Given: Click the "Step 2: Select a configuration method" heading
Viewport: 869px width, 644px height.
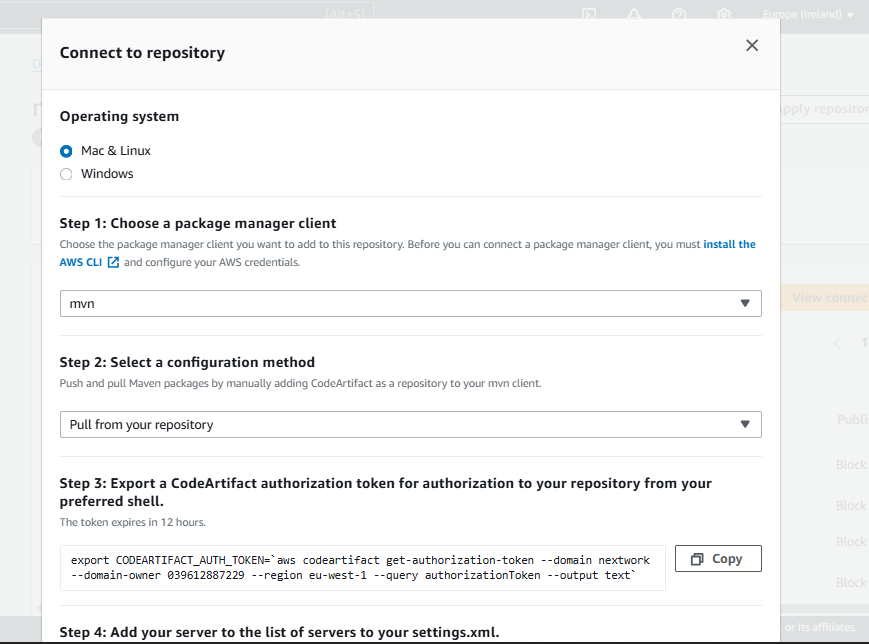Looking at the screenshot, I should (187, 362).
